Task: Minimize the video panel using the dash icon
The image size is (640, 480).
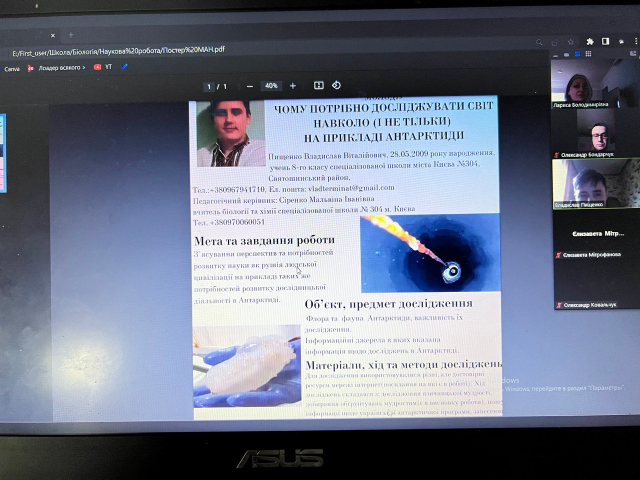Action: click(556, 54)
